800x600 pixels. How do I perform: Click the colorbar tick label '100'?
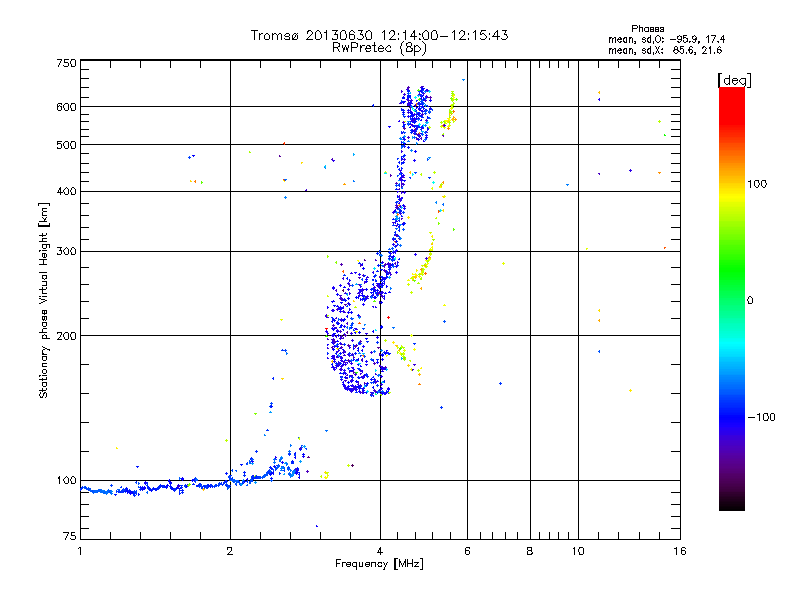pyautogui.click(x=757, y=184)
